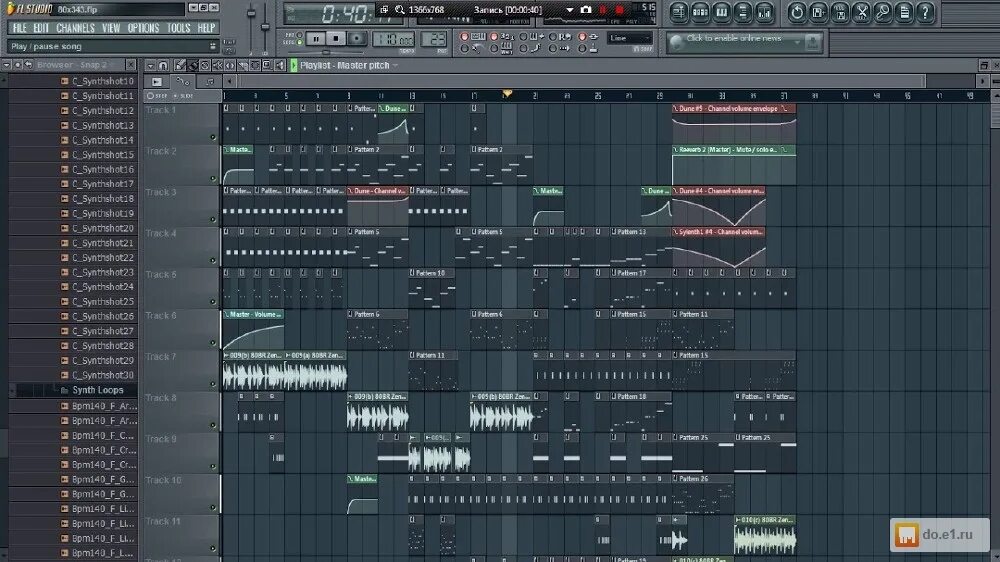The height and width of the screenshot is (562, 1000).
Task: Open the playlist options menu arrow
Action: (151, 66)
